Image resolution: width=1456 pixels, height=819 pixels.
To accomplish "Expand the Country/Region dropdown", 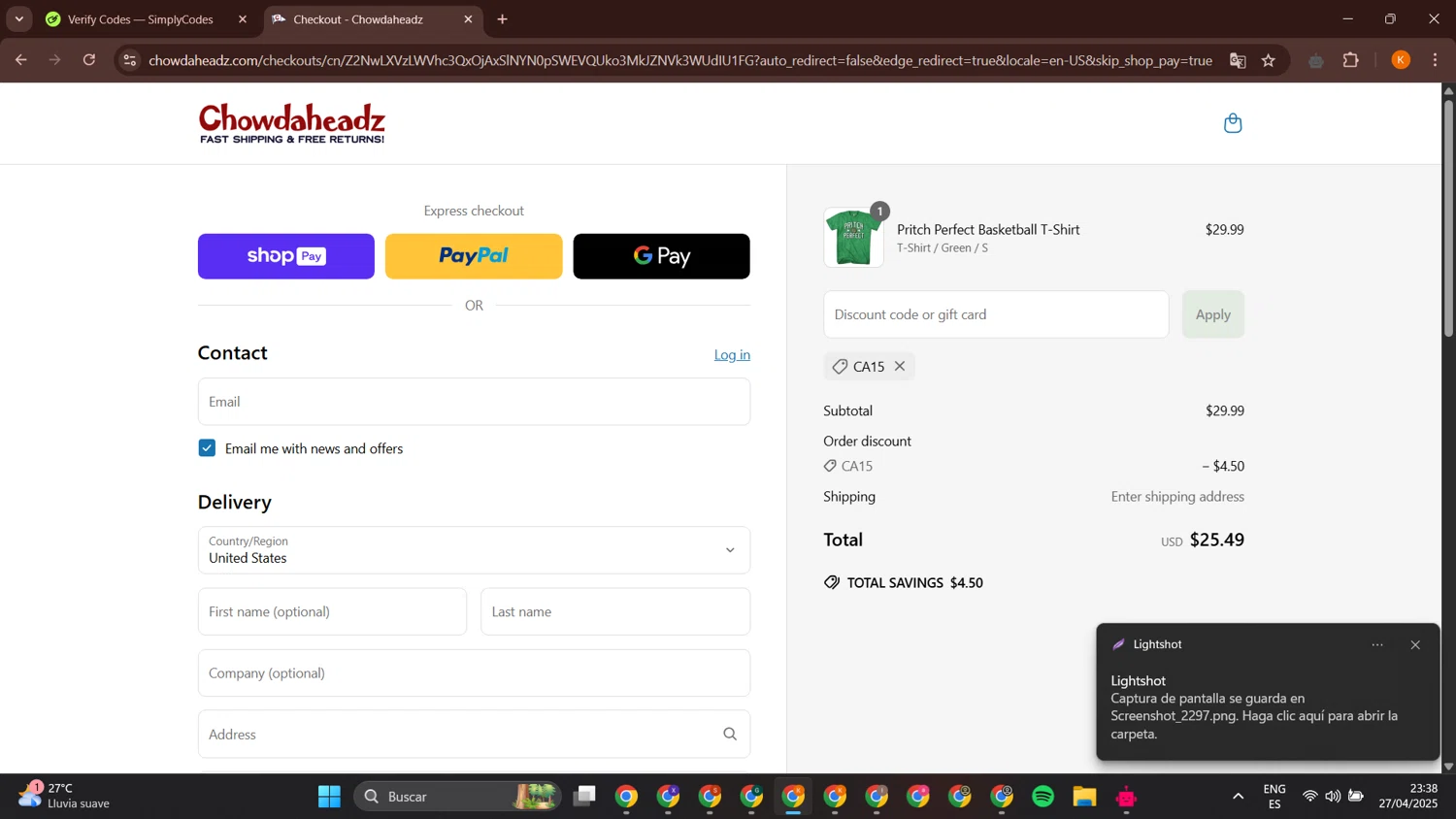I will coord(474,550).
